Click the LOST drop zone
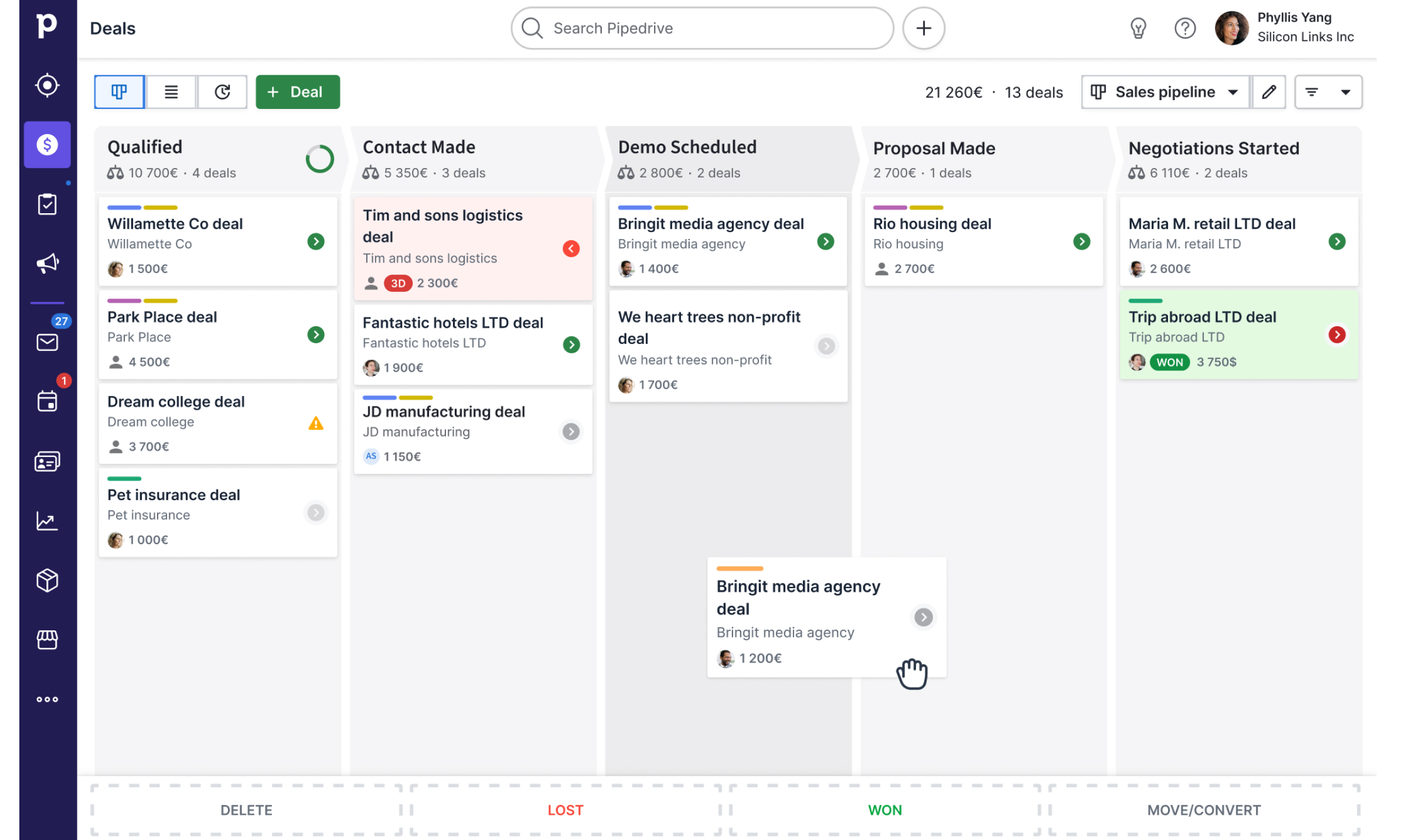The image size is (1403, 840). [x=566, y=810]
